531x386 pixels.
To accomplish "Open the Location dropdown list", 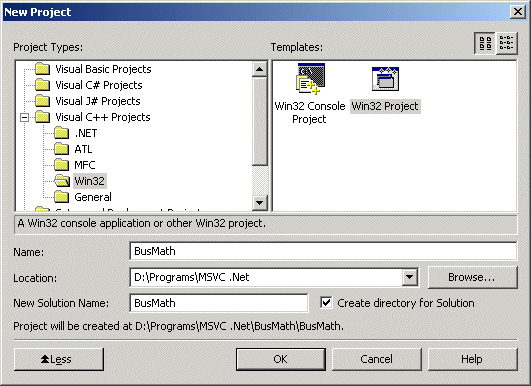I will pos(409,277).
